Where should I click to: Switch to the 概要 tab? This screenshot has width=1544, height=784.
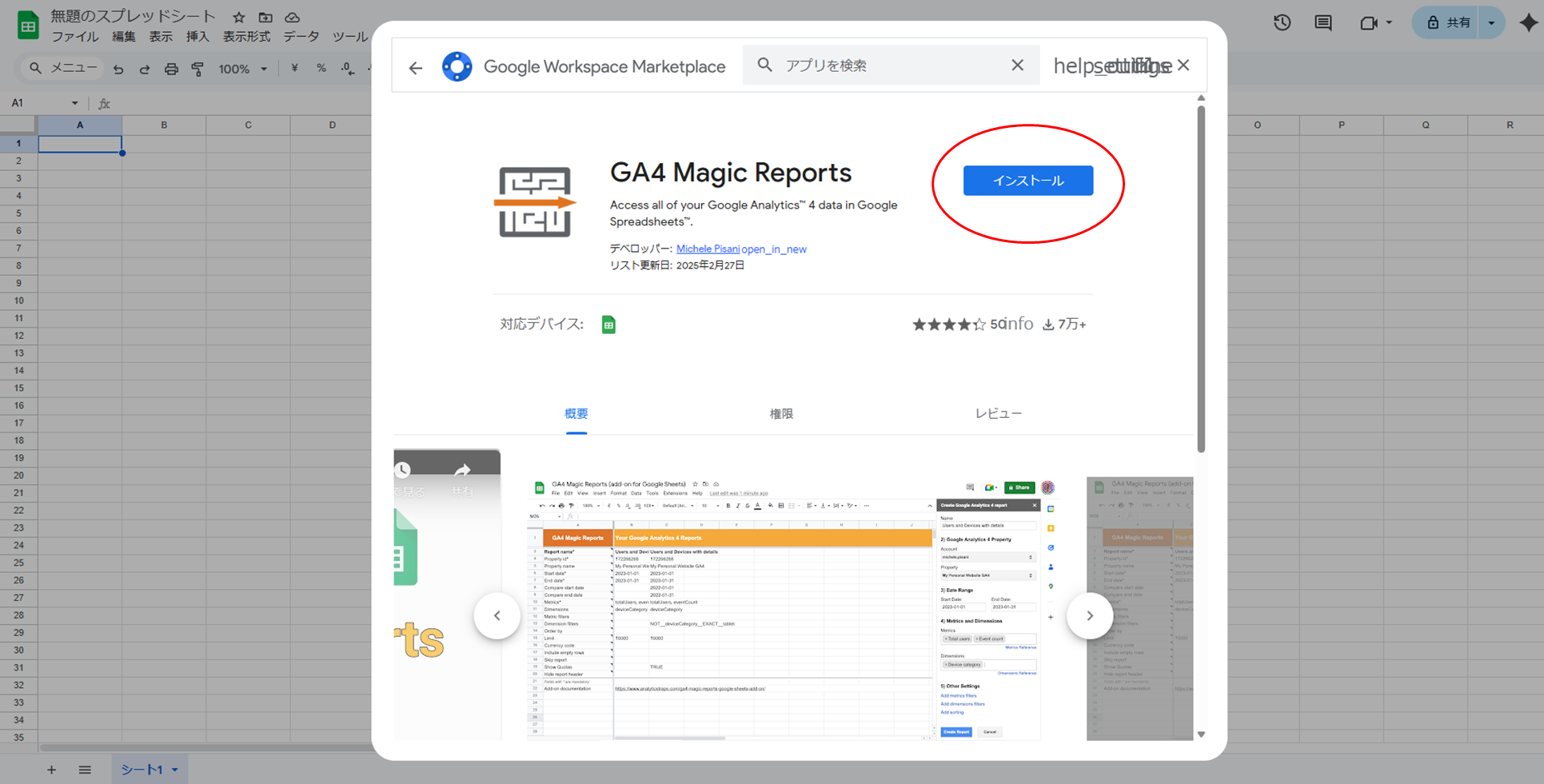click(577, 414)
